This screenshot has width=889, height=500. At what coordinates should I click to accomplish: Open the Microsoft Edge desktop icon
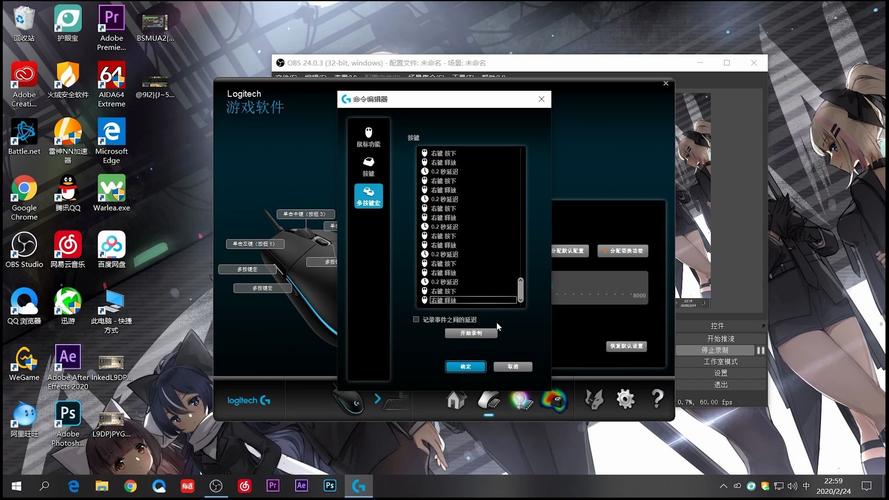pos(112,141)
